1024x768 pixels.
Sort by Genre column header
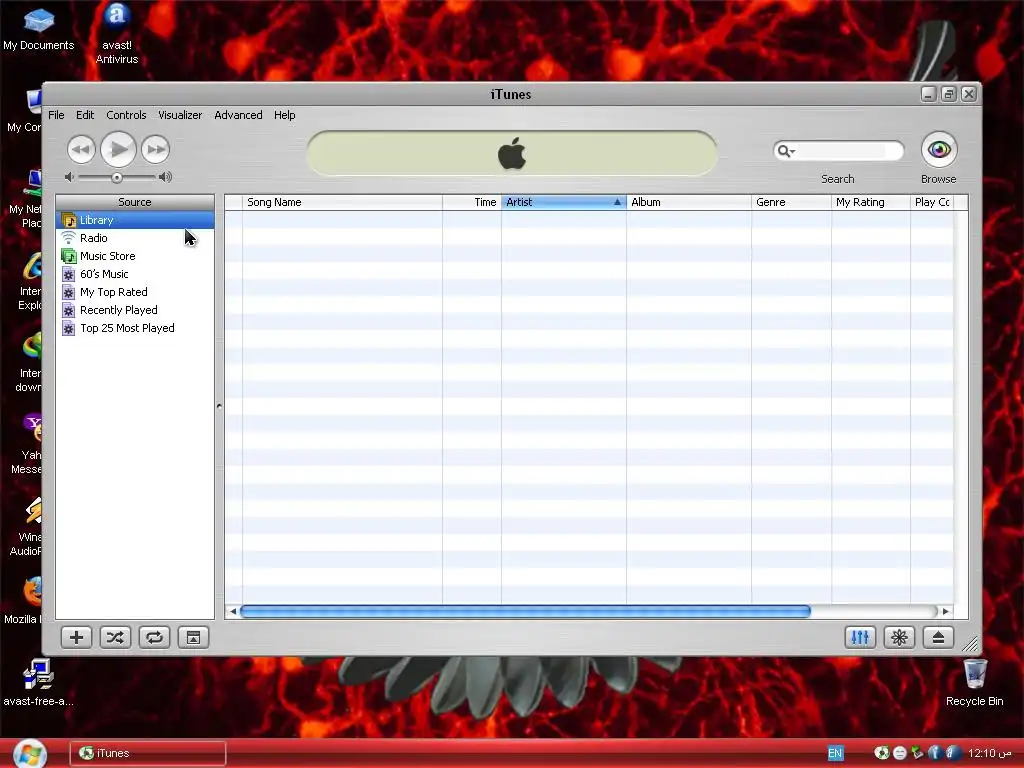pos(792,202)
